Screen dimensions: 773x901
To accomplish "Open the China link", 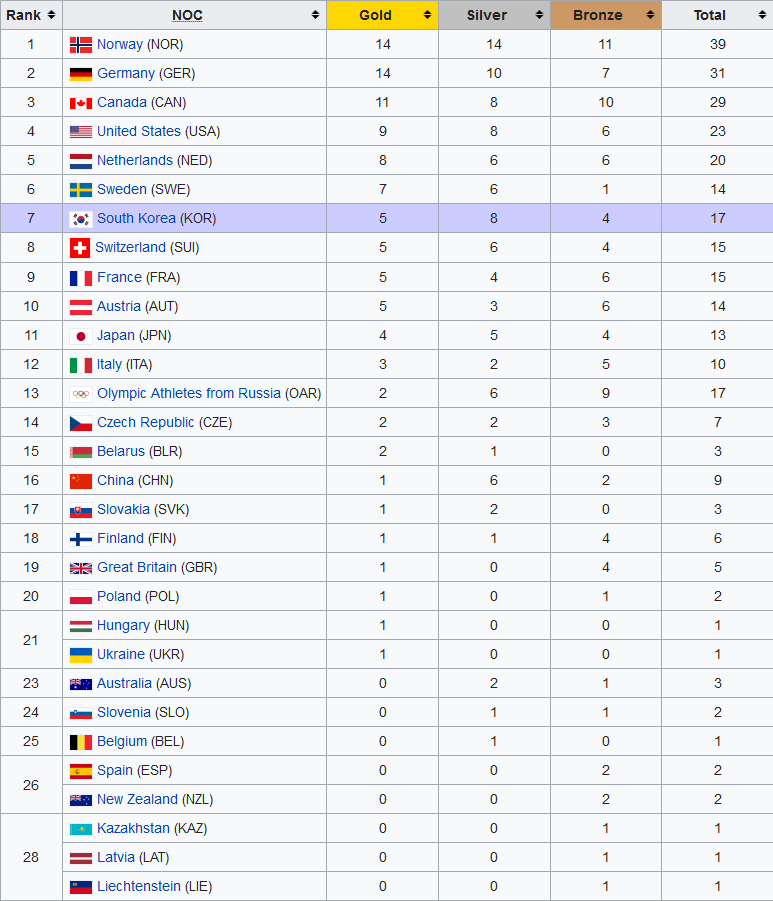I will 115,480.
